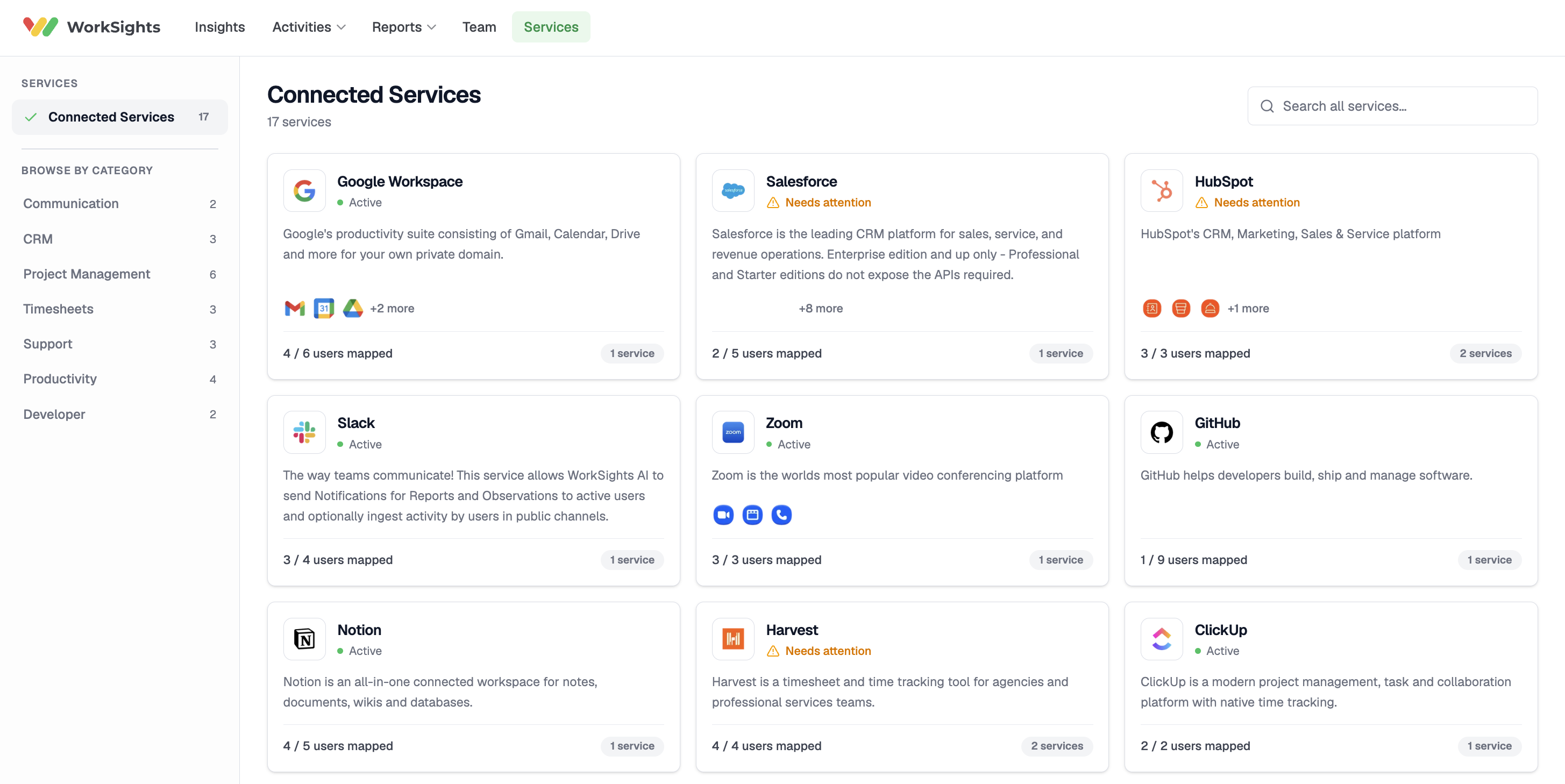Open the Google Workspace logo icon
This screenshot has width=1565, height=784.
click(x=304, y=191)
